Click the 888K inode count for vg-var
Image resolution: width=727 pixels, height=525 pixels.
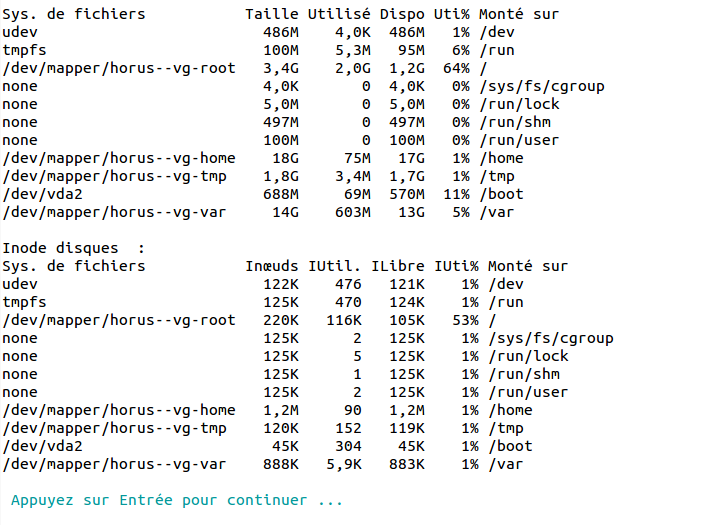281,465
